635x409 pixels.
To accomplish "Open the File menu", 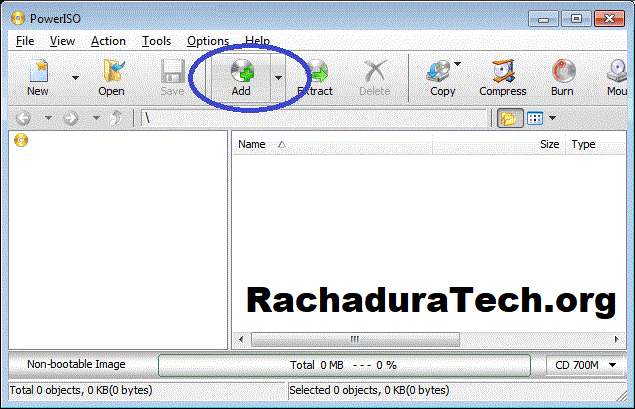I will click(x=25, y=41).
